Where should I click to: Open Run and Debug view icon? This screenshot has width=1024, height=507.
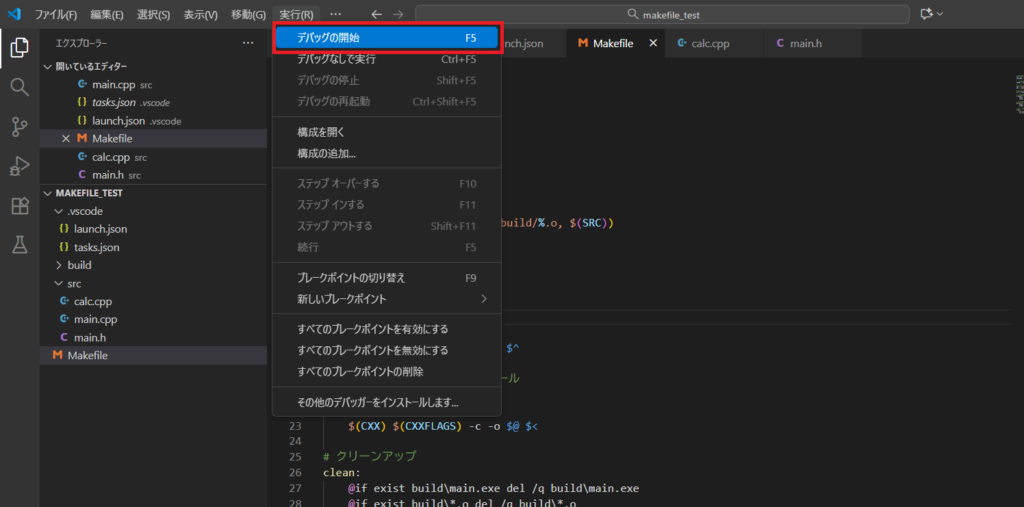(19, 166)
